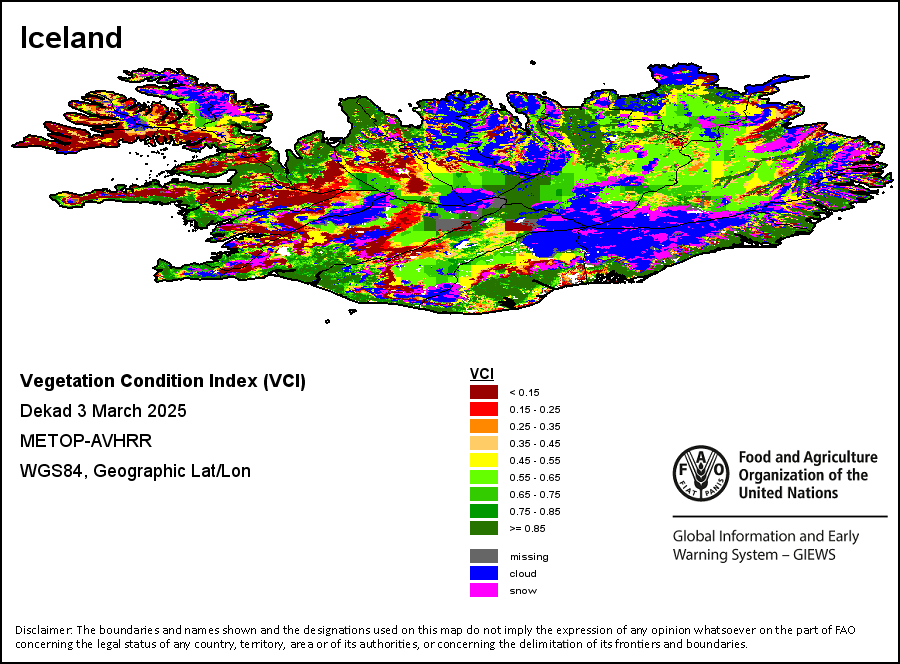Click the dark green >= 0.85 swatch
The image size is (900, 664).
[484, 528]
